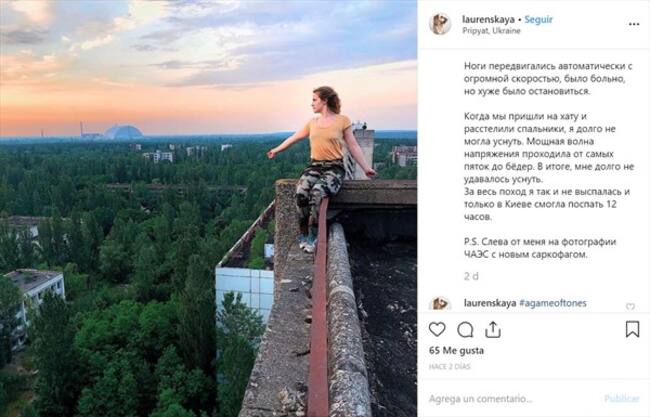Click the small avatar beside the hashtag comment

[x=440, y=304]
